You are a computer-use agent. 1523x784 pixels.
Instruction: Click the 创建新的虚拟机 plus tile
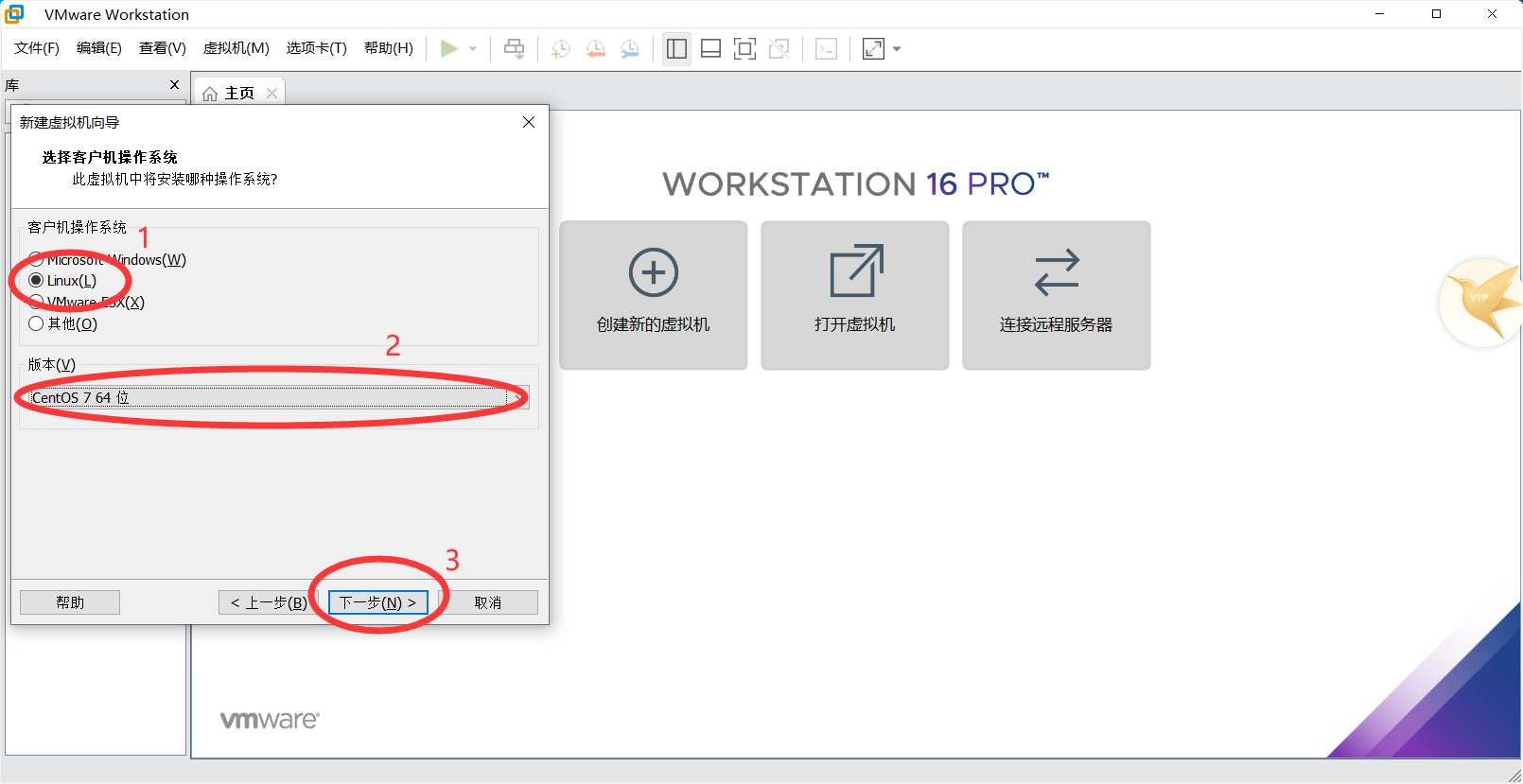pos(654,295)
